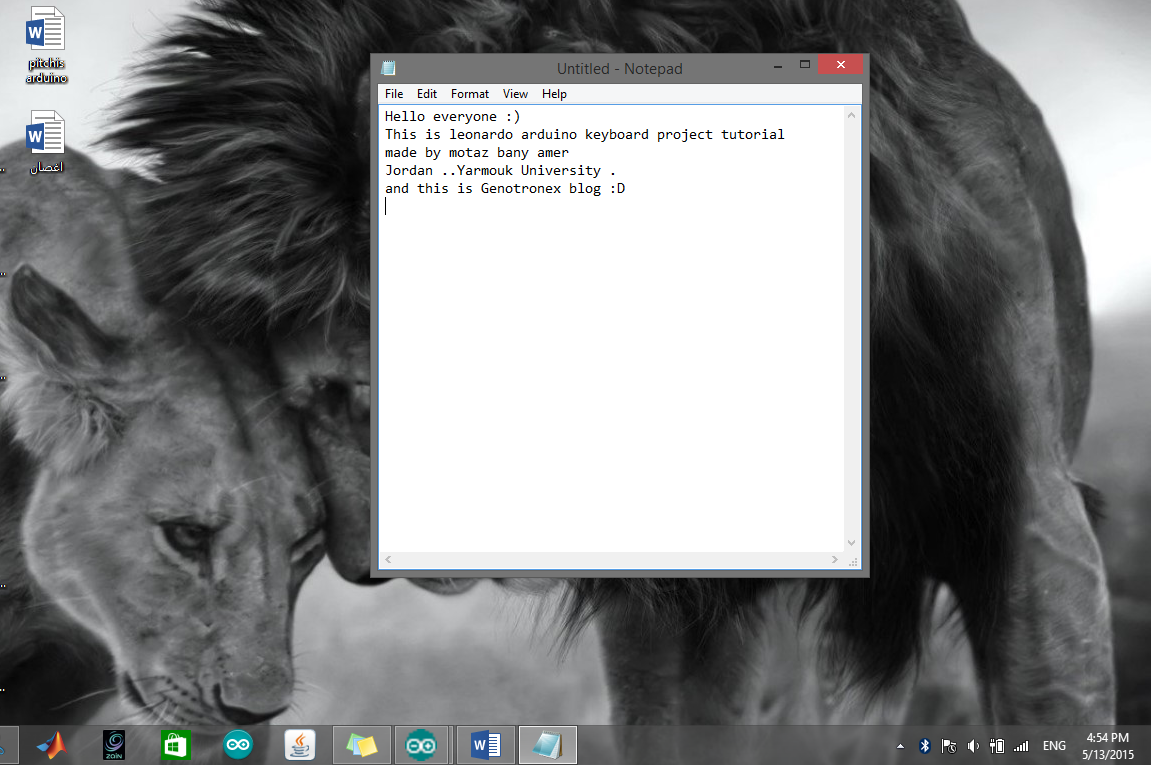The width and height of the screenshot is (1151, 765).
Task: Open the Arduino IDE taskbar icon
Action: 238,744
